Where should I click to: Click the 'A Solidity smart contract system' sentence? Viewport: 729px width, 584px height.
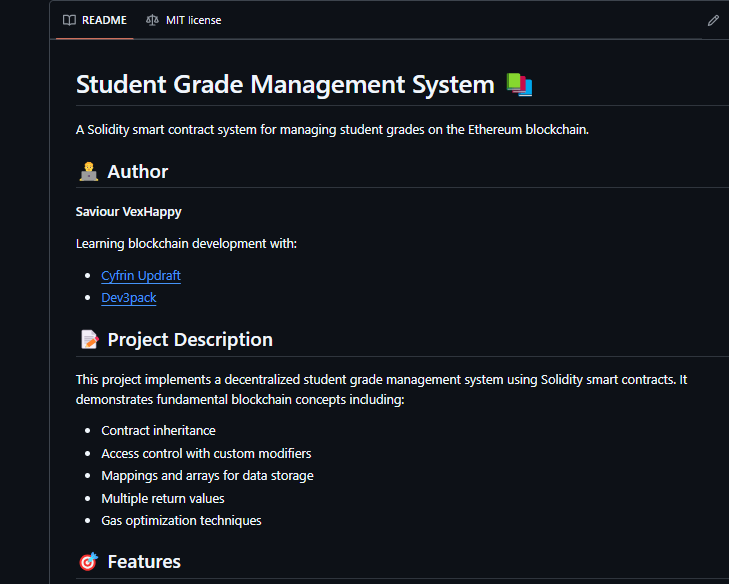[332, 130]
